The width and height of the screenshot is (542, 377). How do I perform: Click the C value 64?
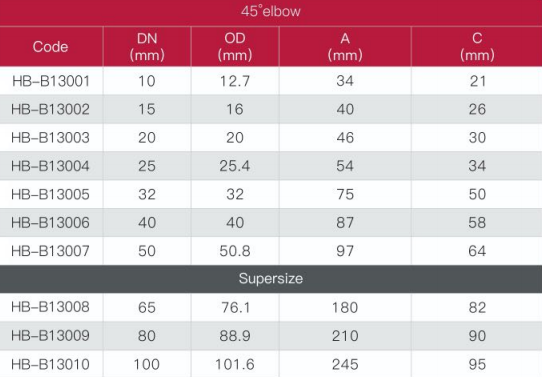(x=477, y=251)
